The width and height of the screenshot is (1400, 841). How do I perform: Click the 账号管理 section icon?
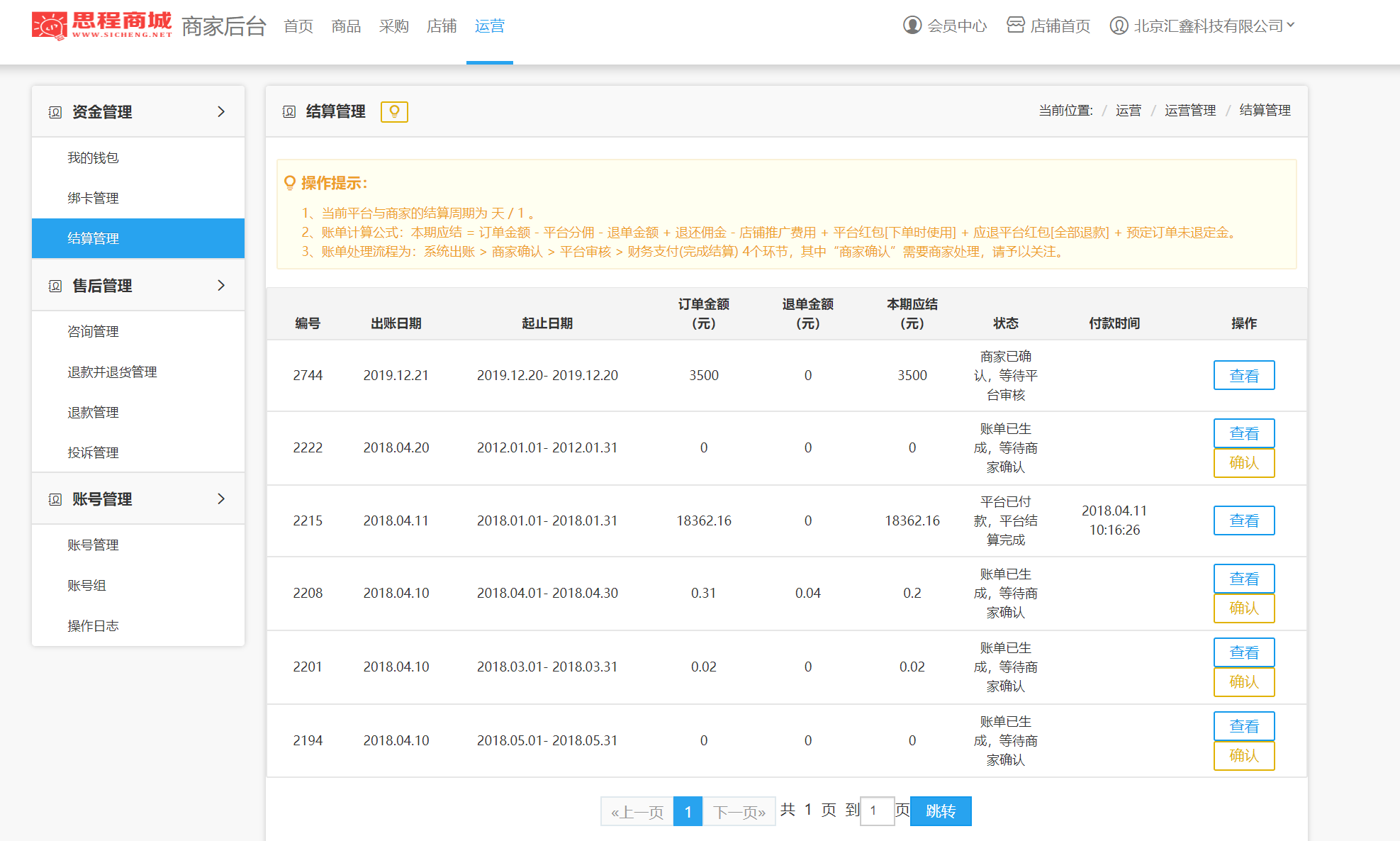click(x=55, y=499)
